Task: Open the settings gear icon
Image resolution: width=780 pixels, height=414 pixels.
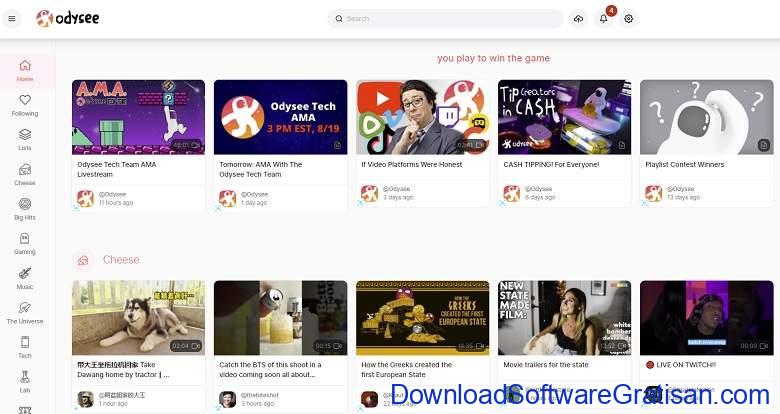Action: pyautogui.click(x=629, y=19)
